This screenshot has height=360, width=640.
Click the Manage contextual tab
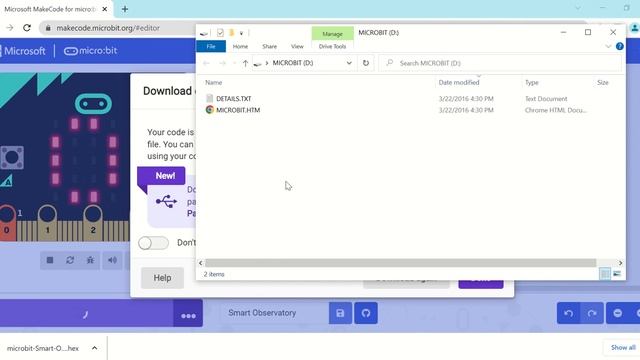point(332,34)
